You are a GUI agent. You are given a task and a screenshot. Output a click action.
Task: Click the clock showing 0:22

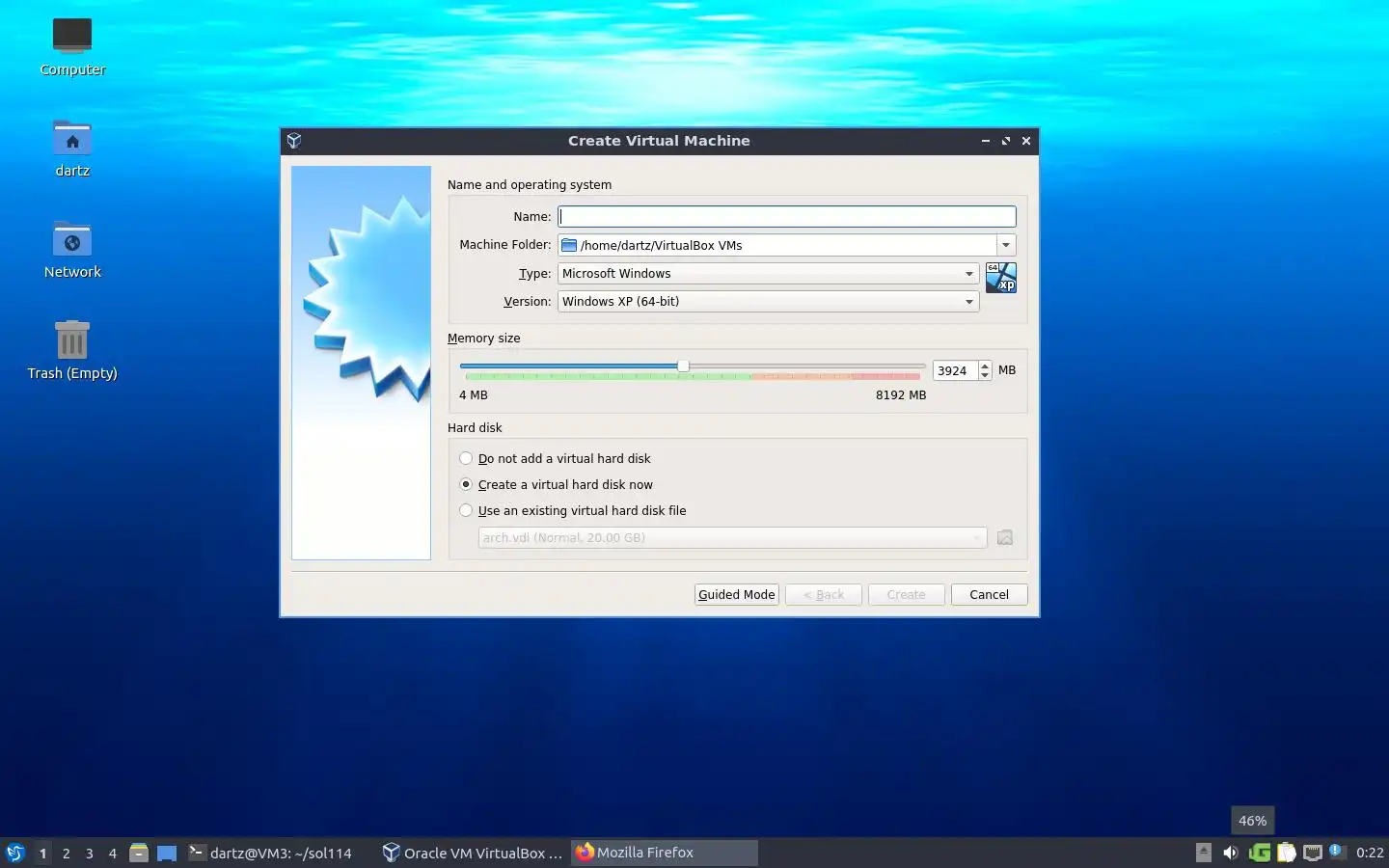[x=1370, y=853]
